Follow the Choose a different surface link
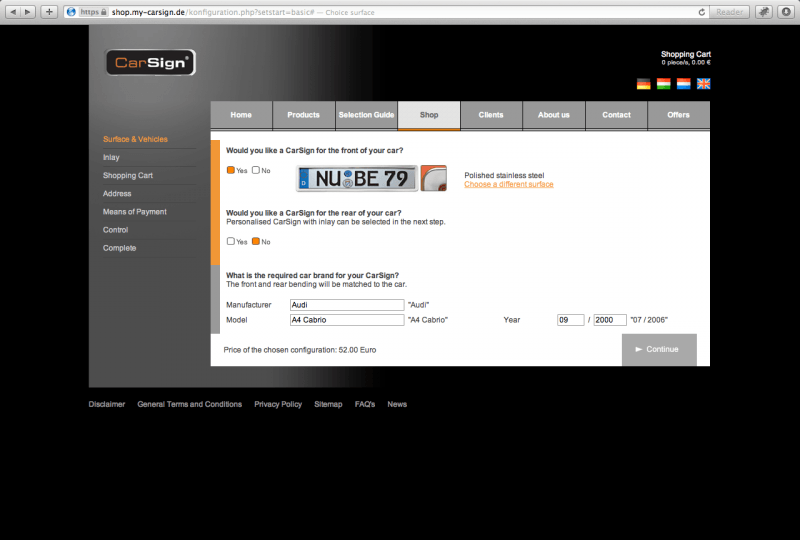Image resolution: width=800 pixels, height=540 pixels. tap(509, 184)
